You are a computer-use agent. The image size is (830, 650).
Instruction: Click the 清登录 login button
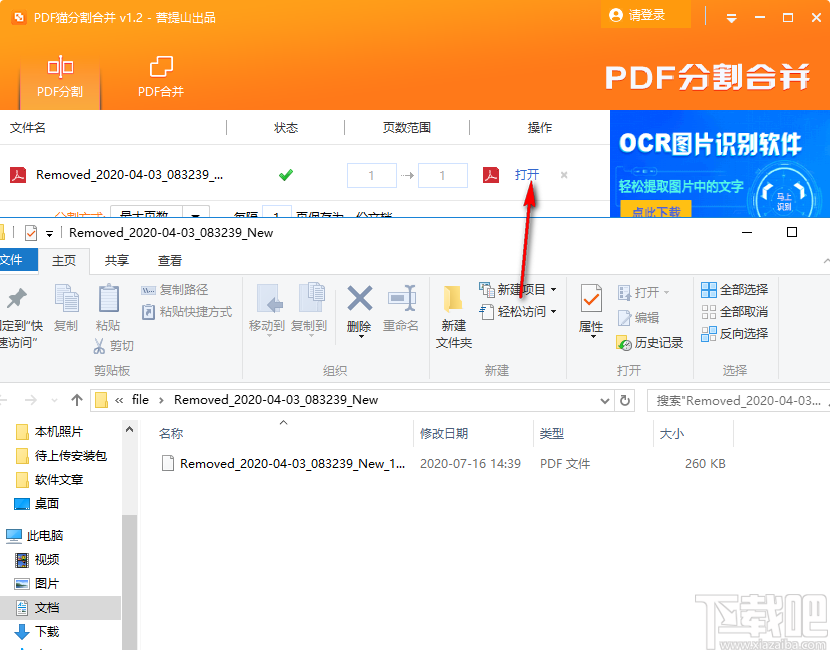point(645,15)
